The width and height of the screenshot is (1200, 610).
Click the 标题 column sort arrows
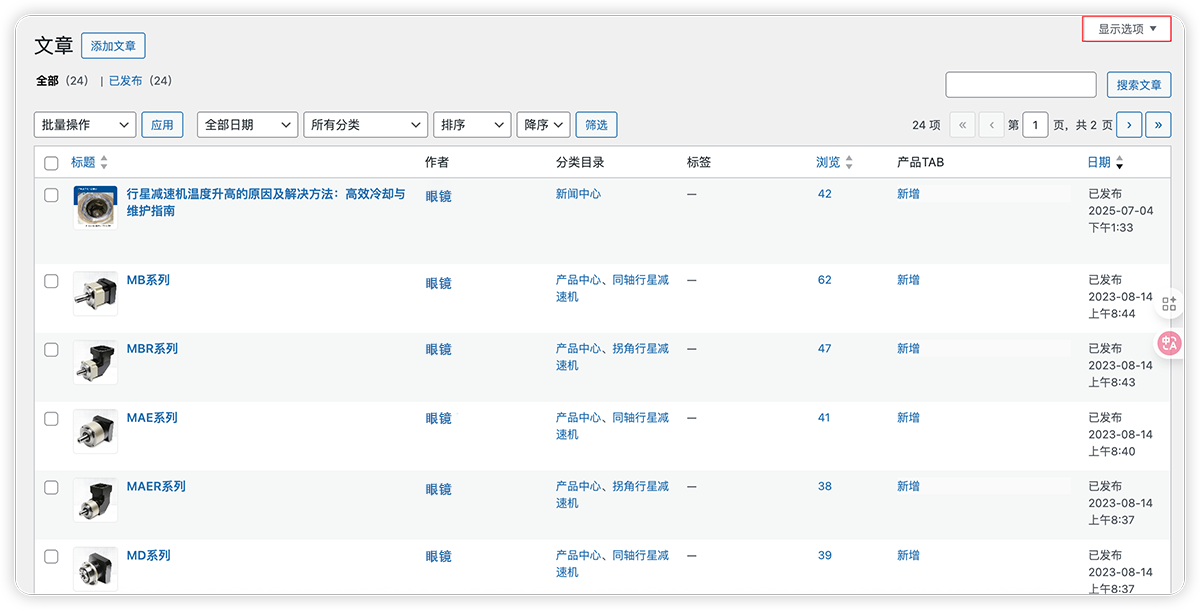pyautogui.click(x=104, y=163)
